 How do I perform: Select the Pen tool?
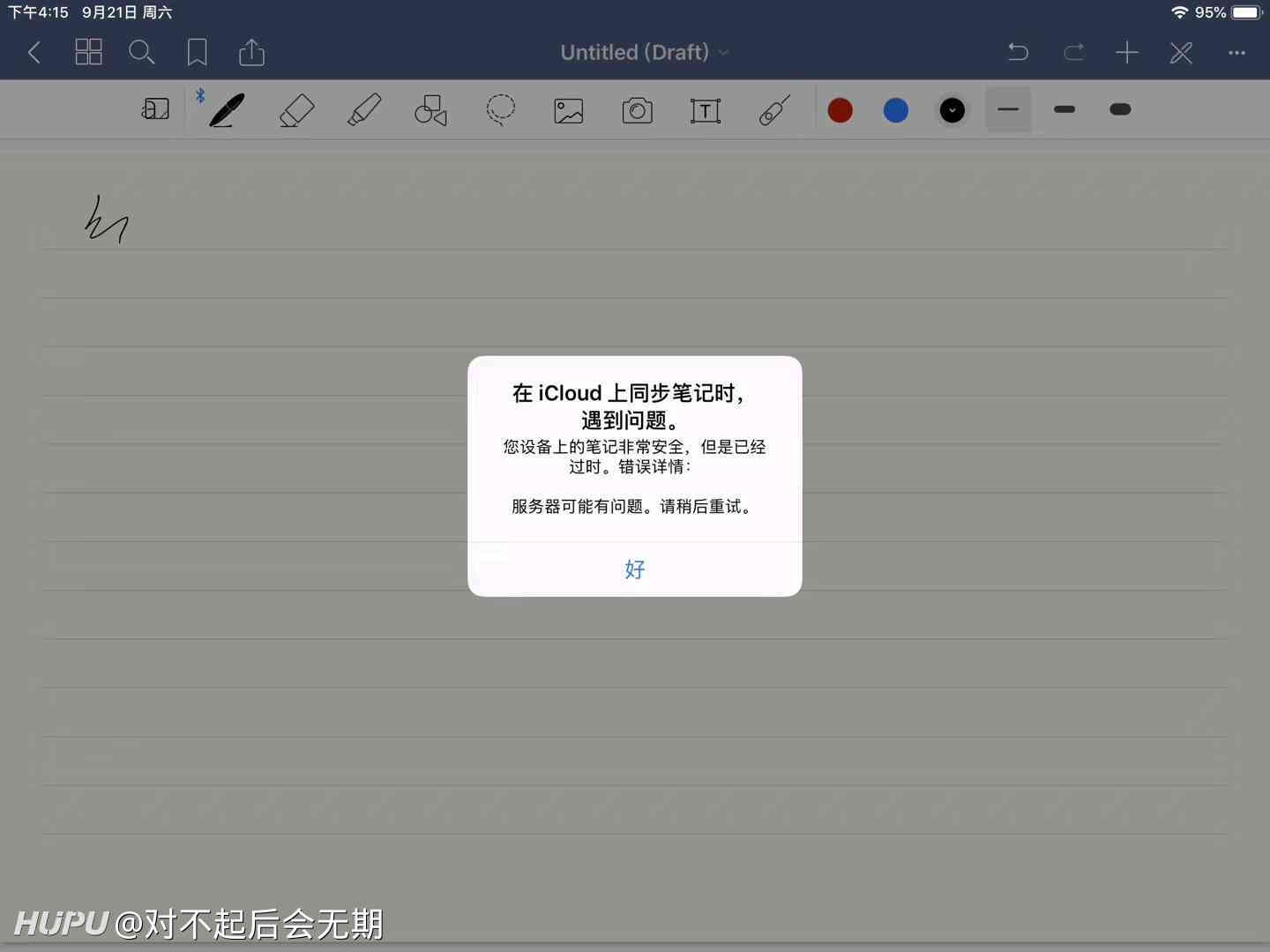click(227, 110)
